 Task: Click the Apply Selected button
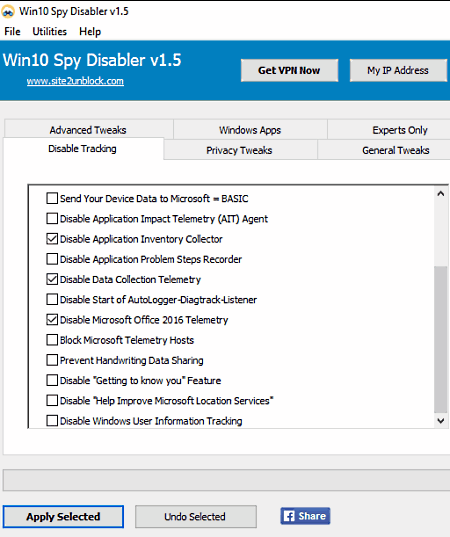[63, 516]
